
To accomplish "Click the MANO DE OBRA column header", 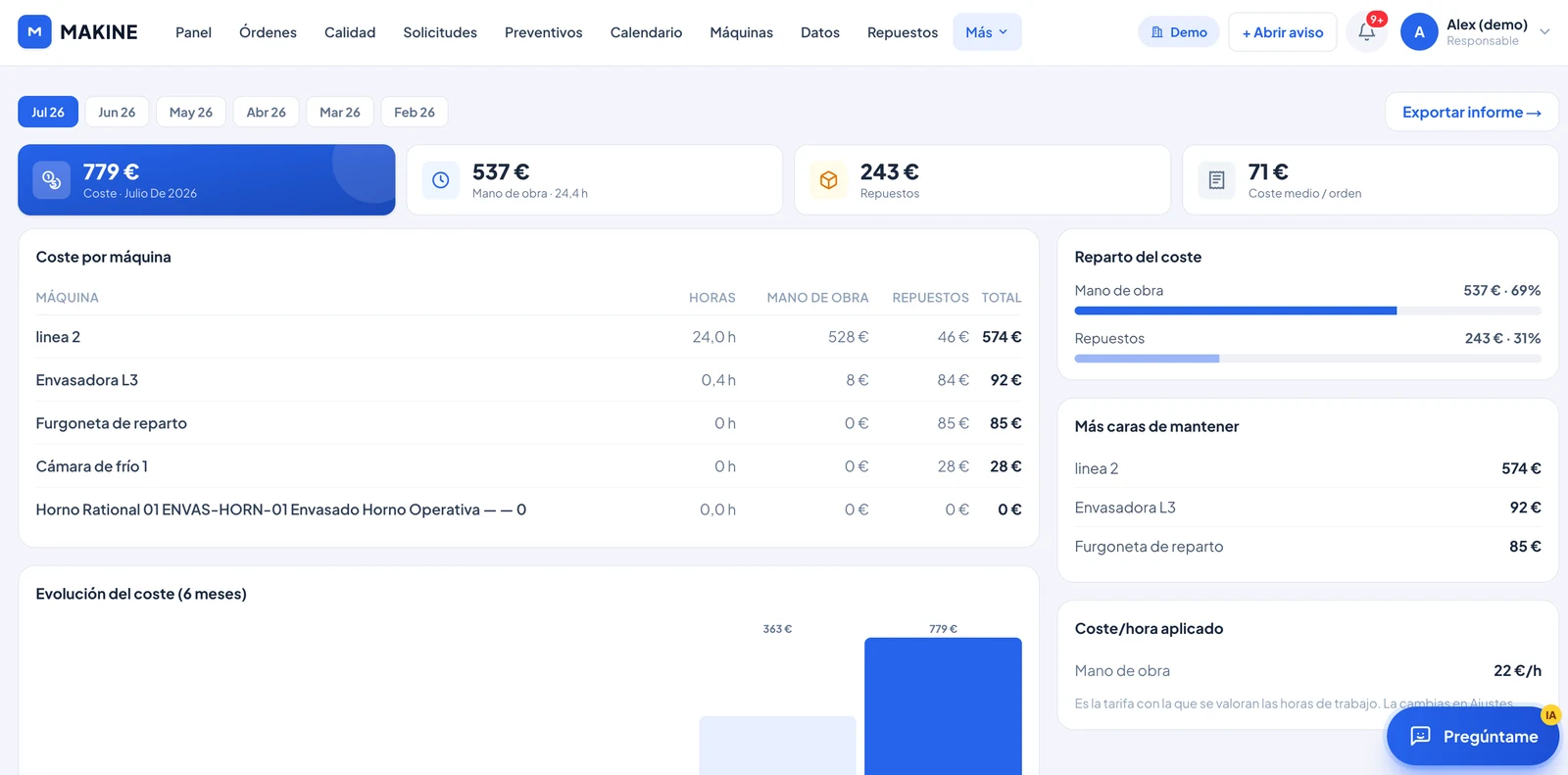I will click(817, 298).
